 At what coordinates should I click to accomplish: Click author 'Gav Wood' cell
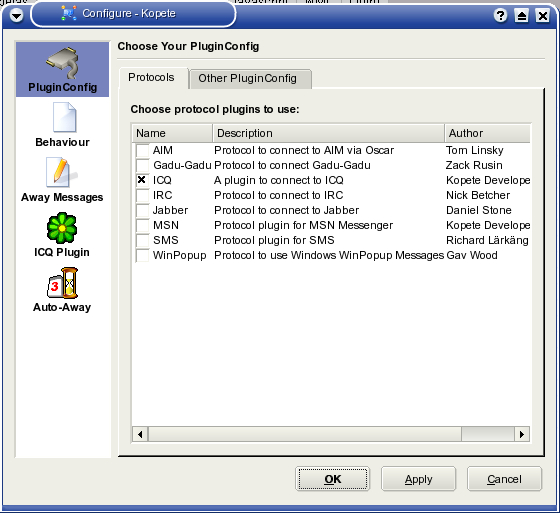[472, 255]
